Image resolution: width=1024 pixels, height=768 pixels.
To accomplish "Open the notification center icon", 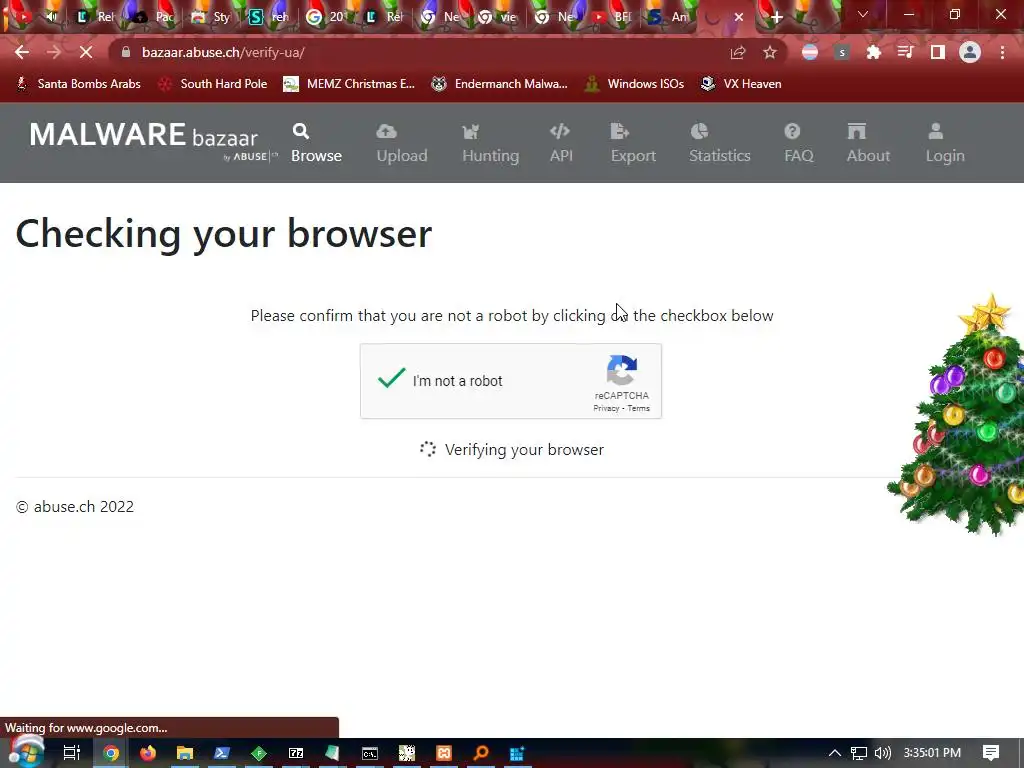I will point(991,753).
